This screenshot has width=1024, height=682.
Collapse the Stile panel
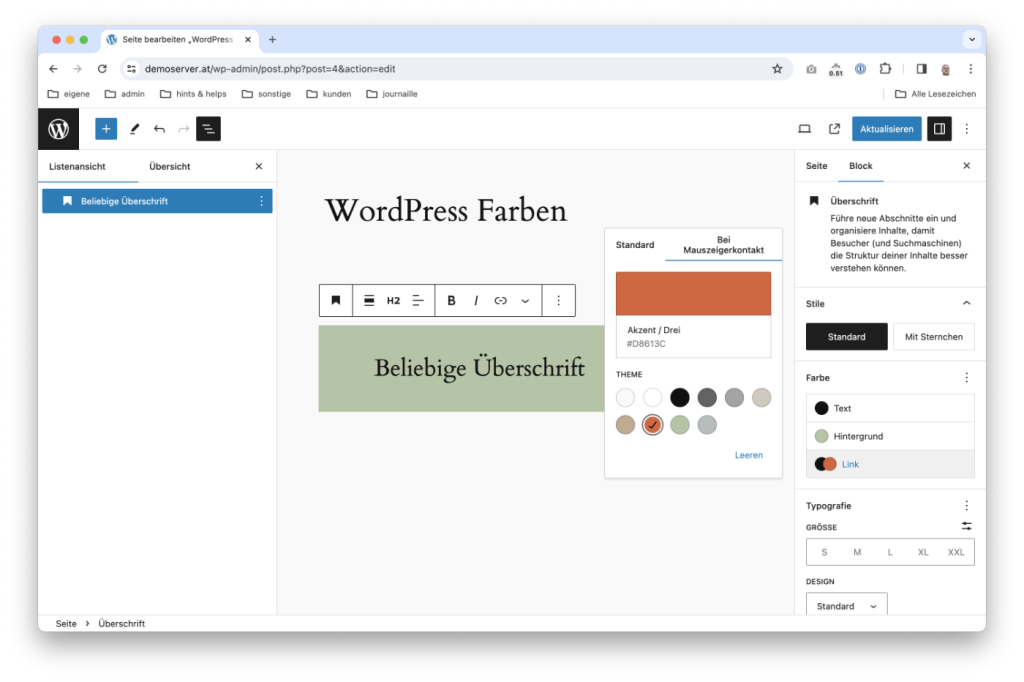(x=967, y=304)
